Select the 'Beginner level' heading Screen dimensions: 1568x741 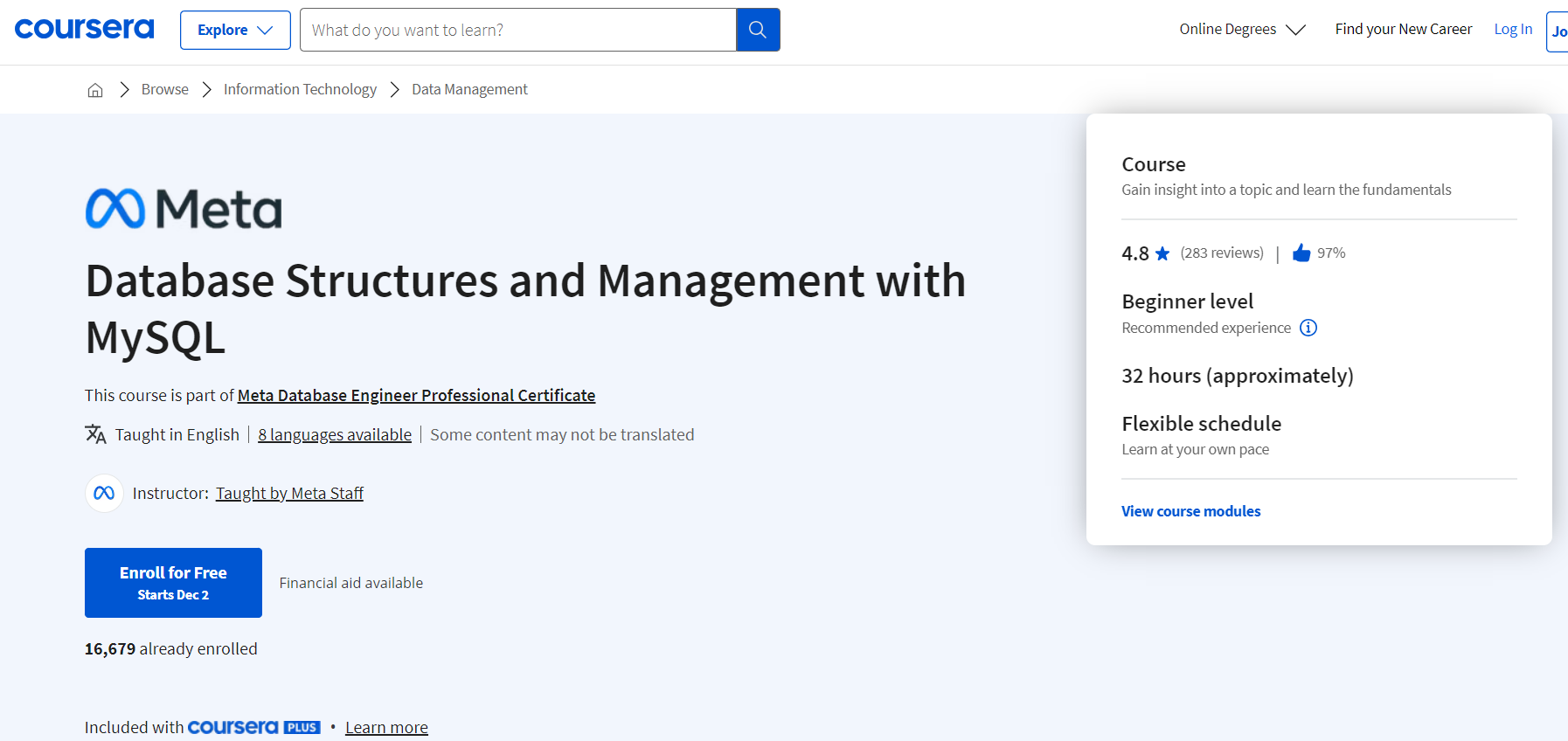tap(1187, 301)
